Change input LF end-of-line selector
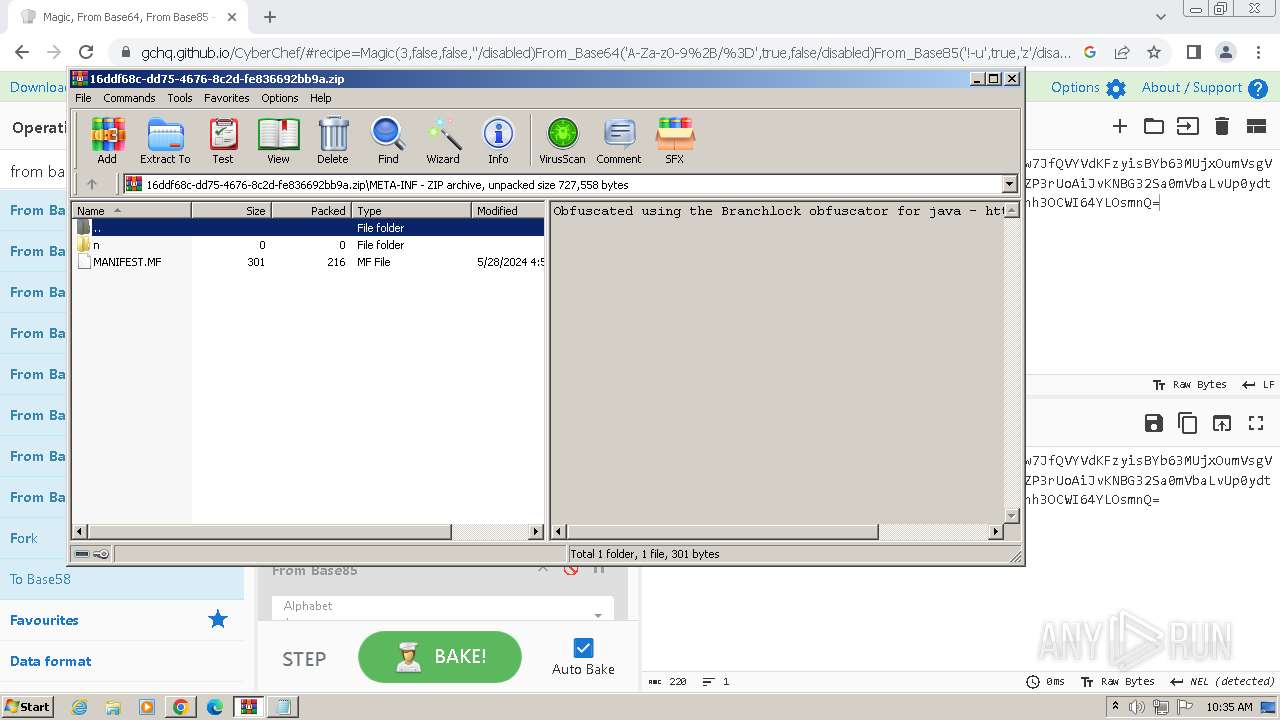The width and height of the screenshot is (1280, 720). coord(1259,385)
